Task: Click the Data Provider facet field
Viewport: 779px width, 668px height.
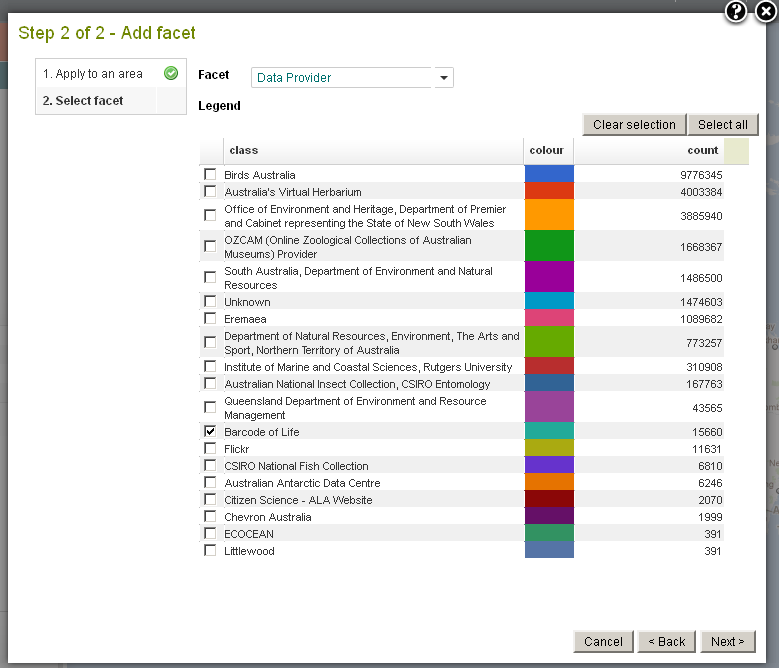Action: [342, 78]
